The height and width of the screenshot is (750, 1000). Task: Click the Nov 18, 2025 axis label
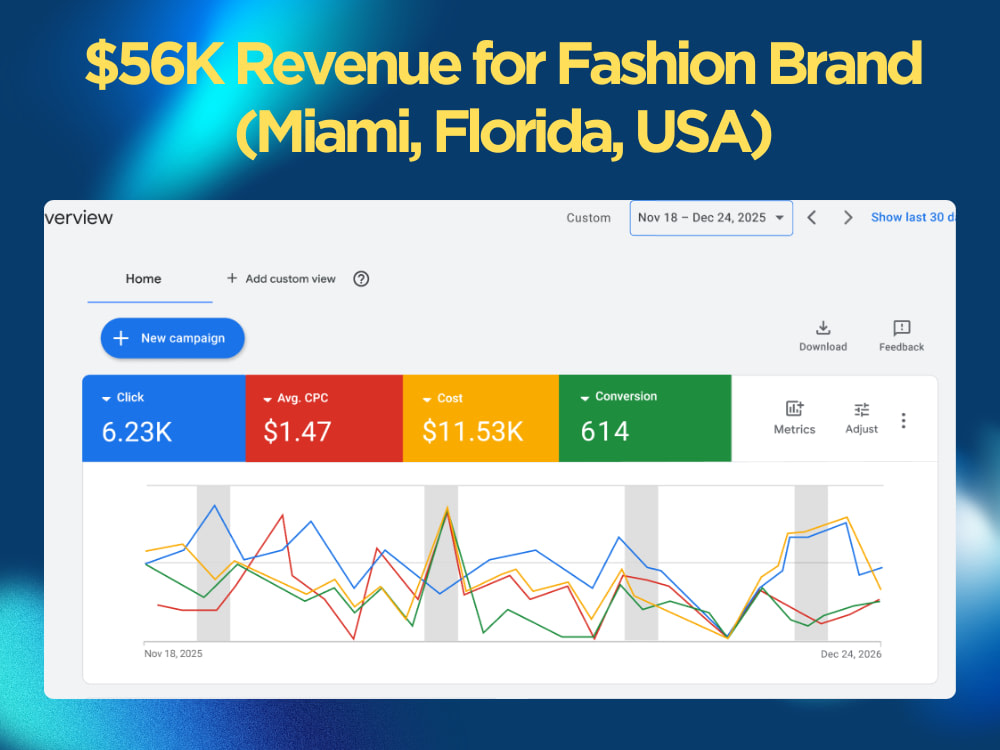[x=173, y=654]
